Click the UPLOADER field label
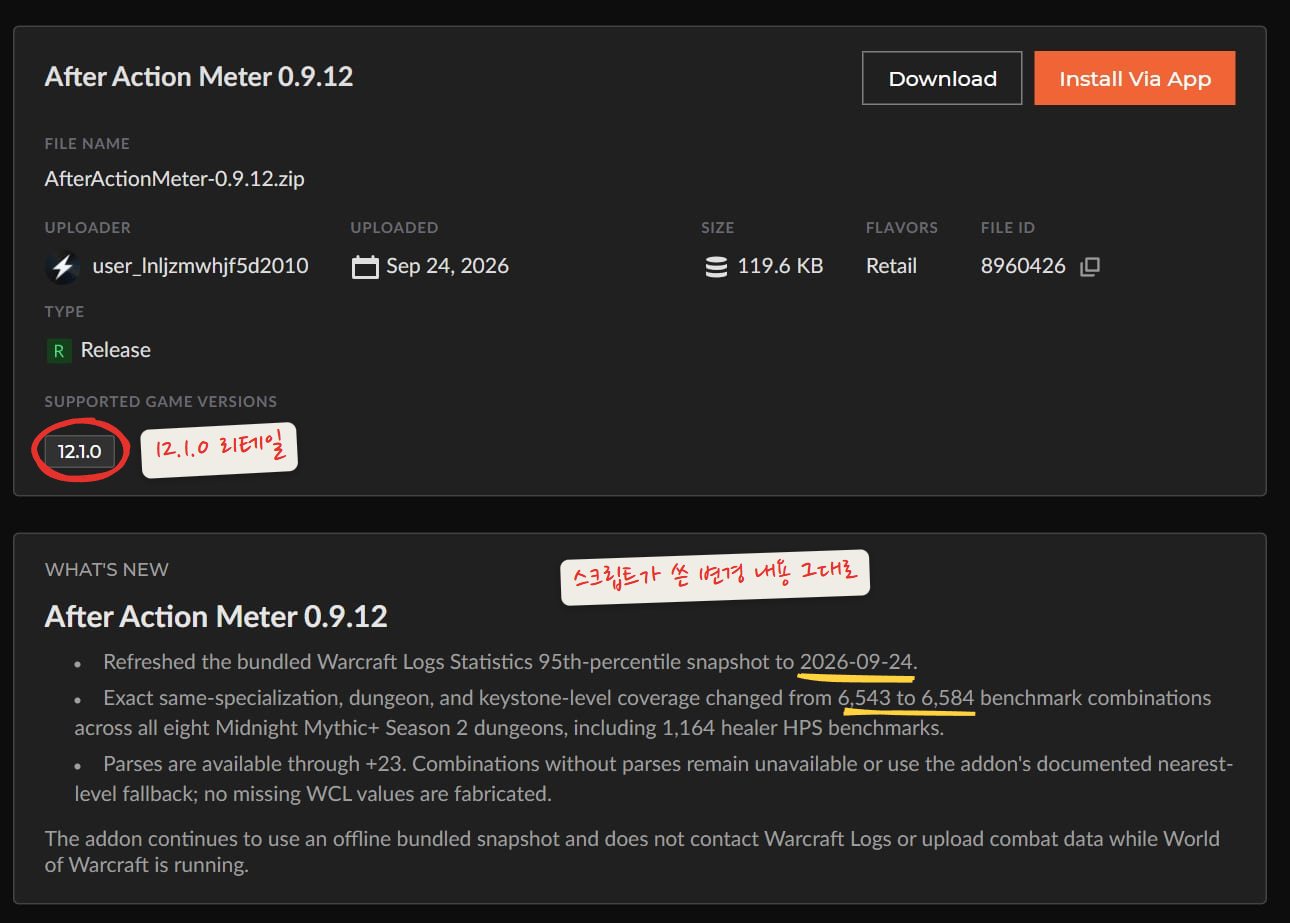 [88, 228]
